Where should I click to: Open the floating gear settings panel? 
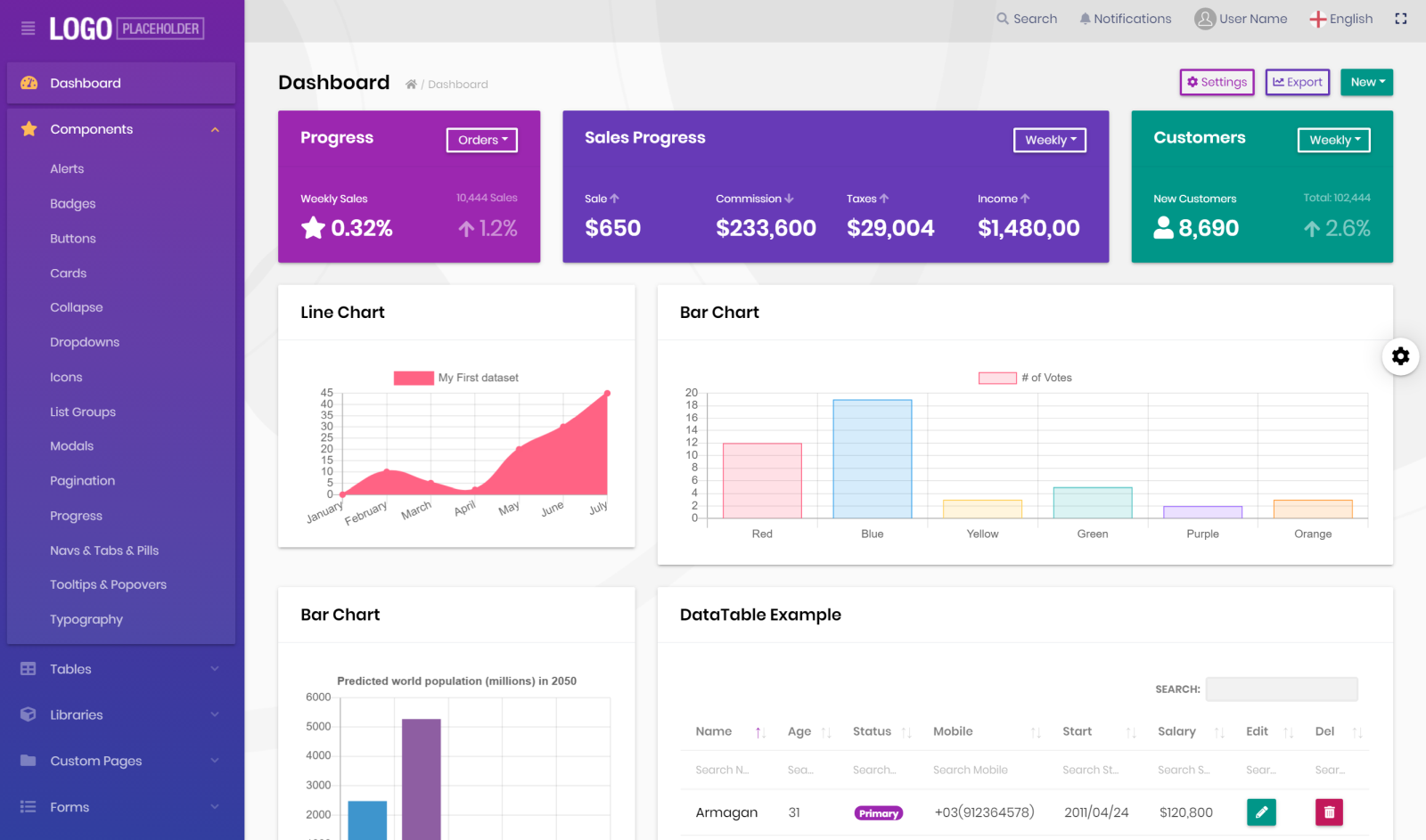(1400, 356)
